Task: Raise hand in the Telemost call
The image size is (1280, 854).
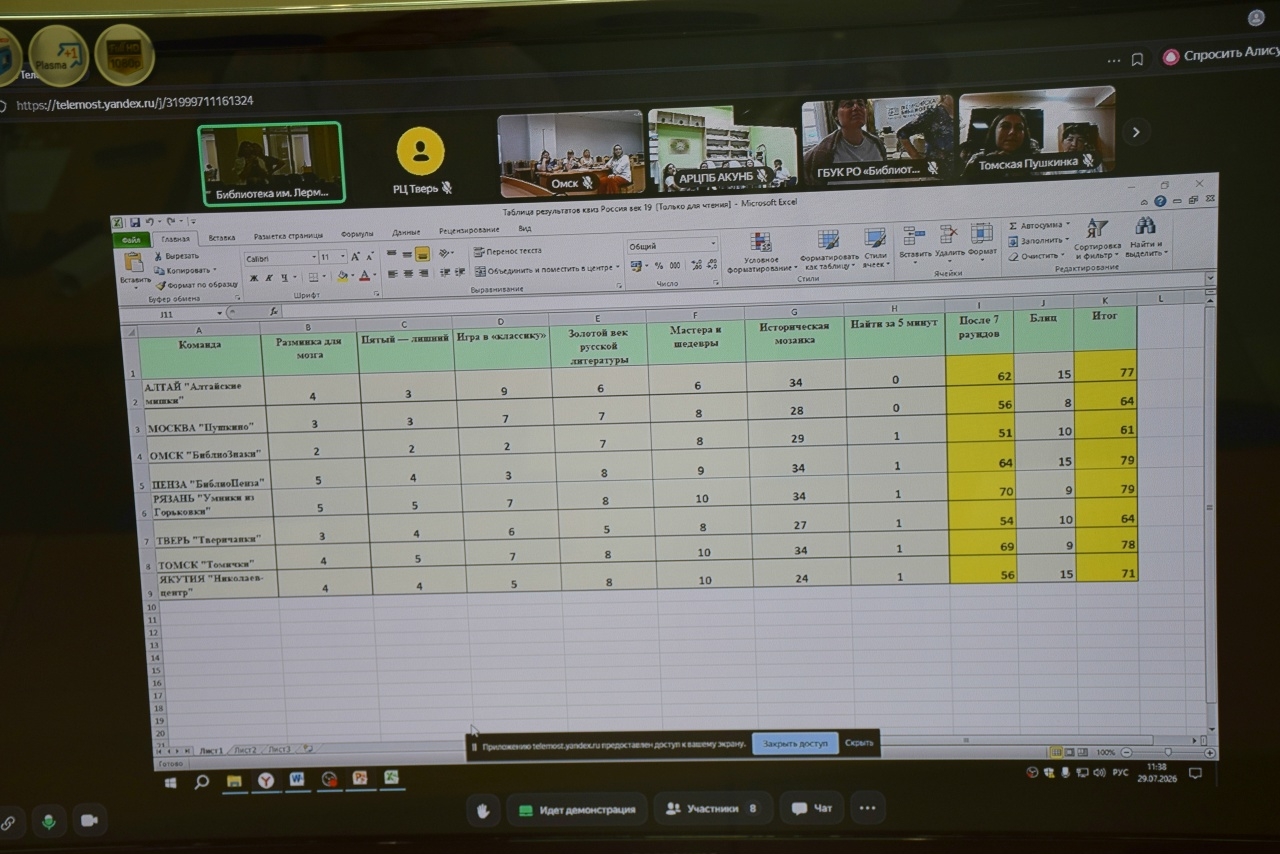Action: coord(482,810)
